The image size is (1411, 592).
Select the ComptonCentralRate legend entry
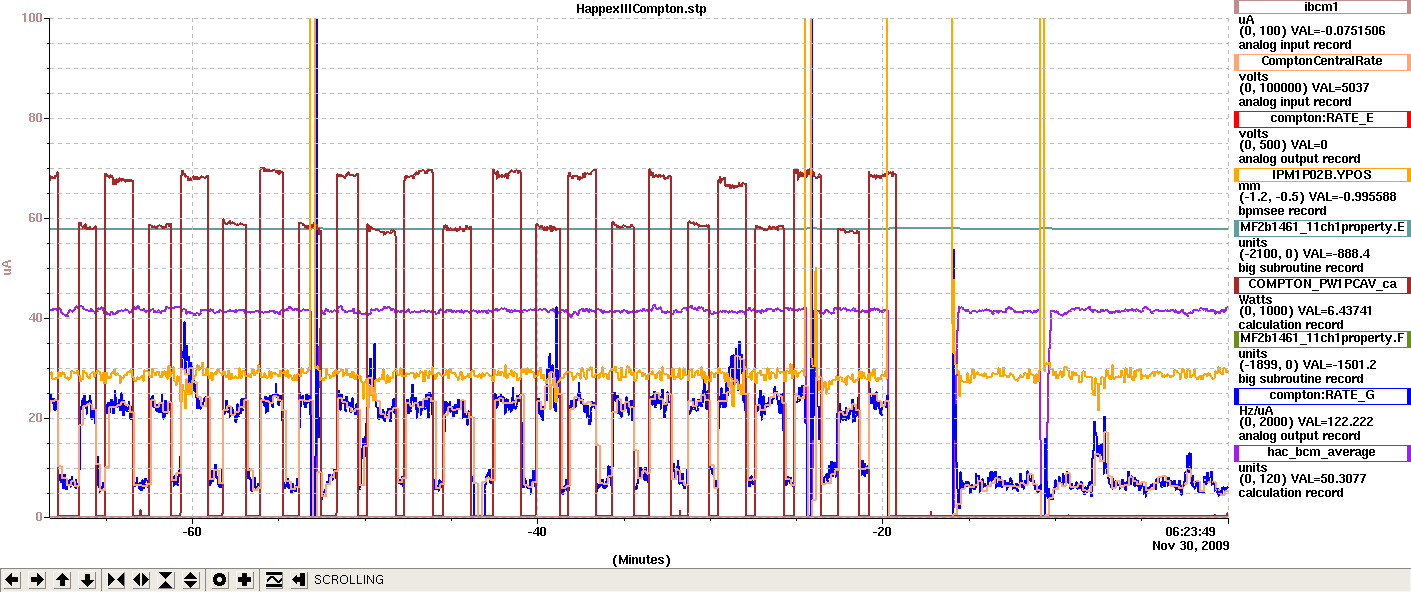tap(1320, 61)
